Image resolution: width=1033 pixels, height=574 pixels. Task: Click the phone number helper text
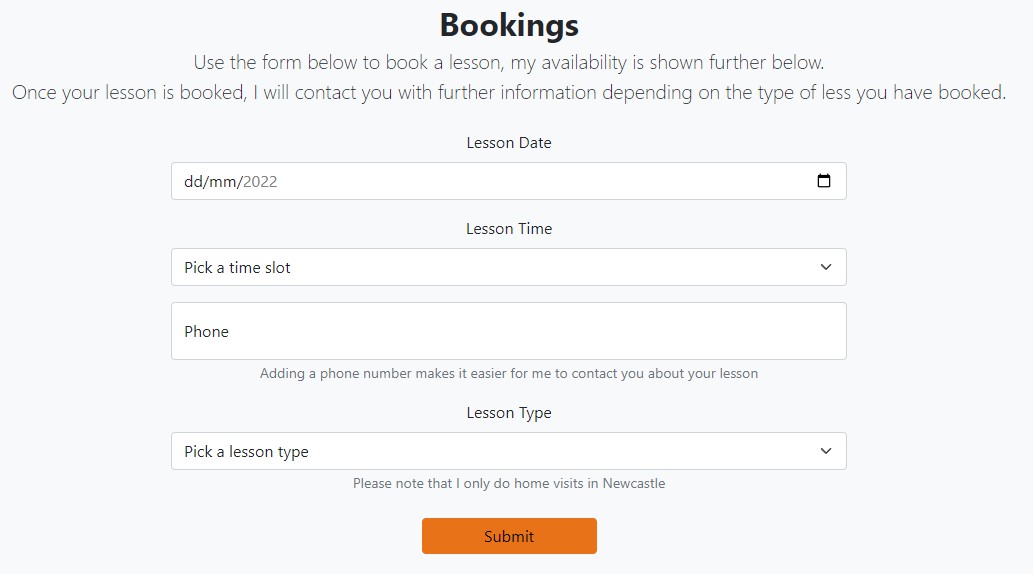coord(509,374)
